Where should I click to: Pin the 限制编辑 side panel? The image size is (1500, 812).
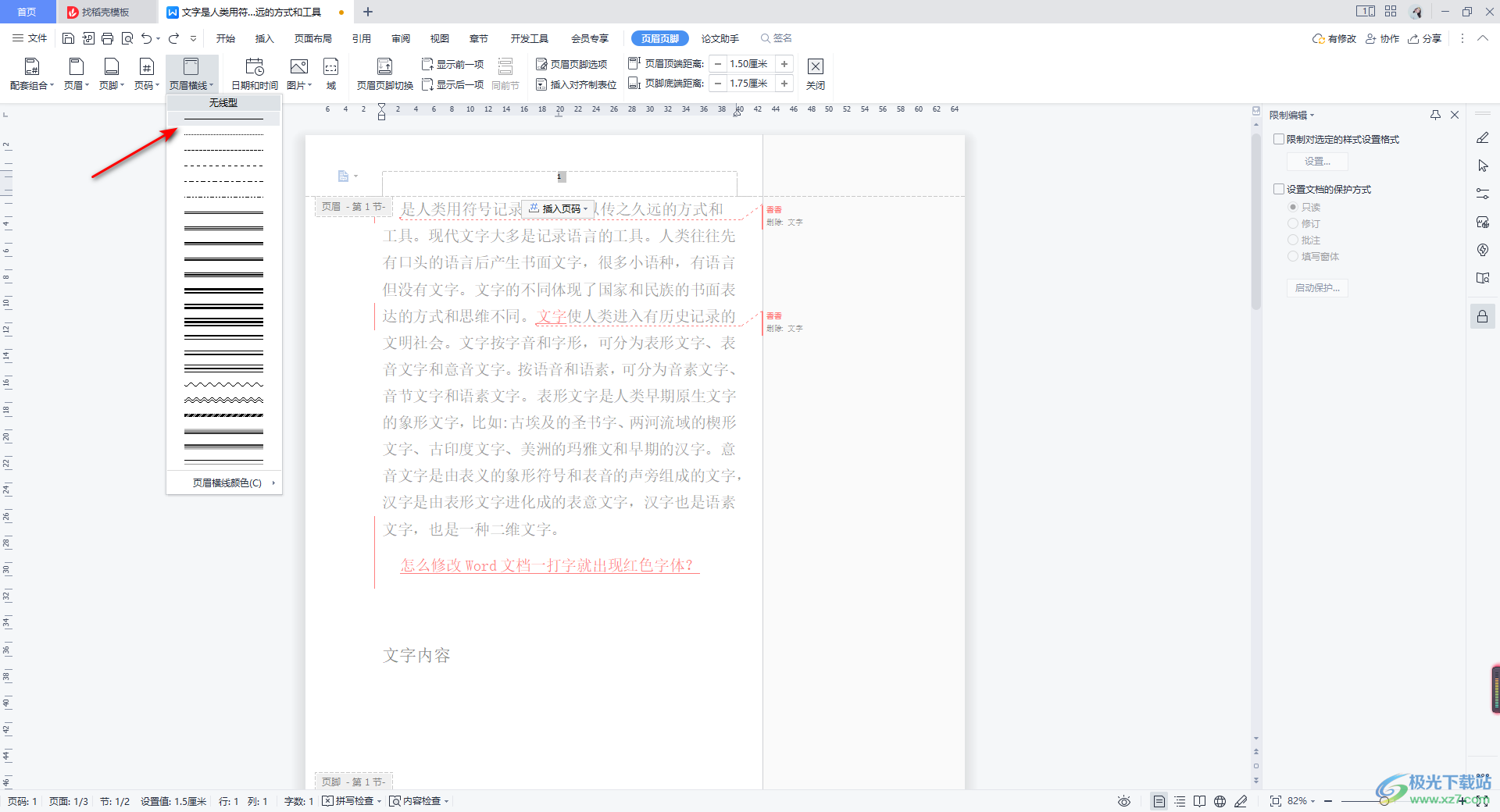(x=1435, y=115)
